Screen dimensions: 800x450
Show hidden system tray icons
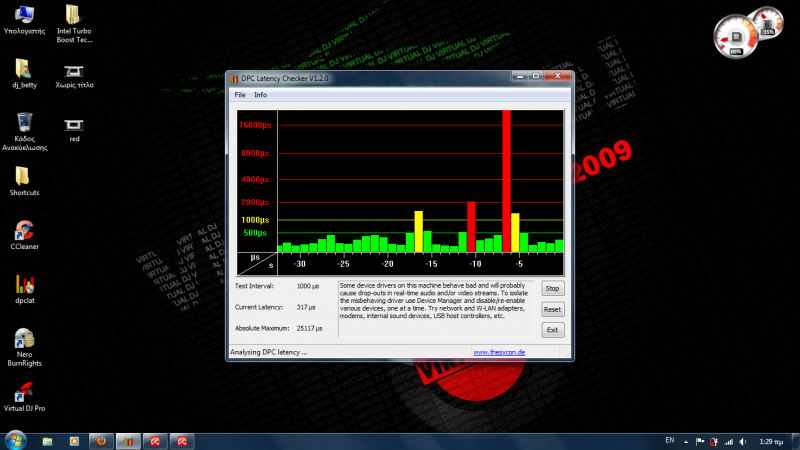point(686,442)
